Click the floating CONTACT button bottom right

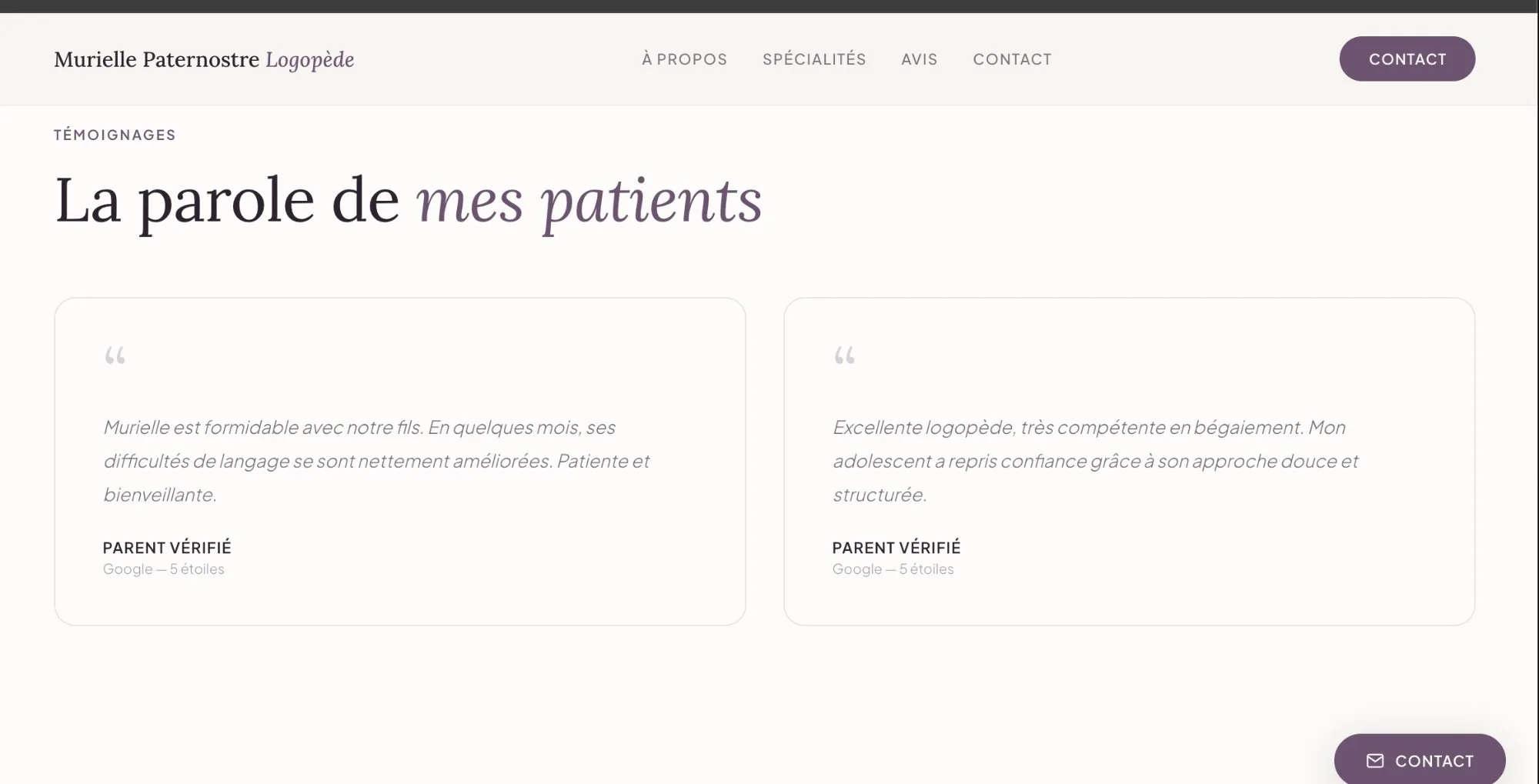(1420, 760)
